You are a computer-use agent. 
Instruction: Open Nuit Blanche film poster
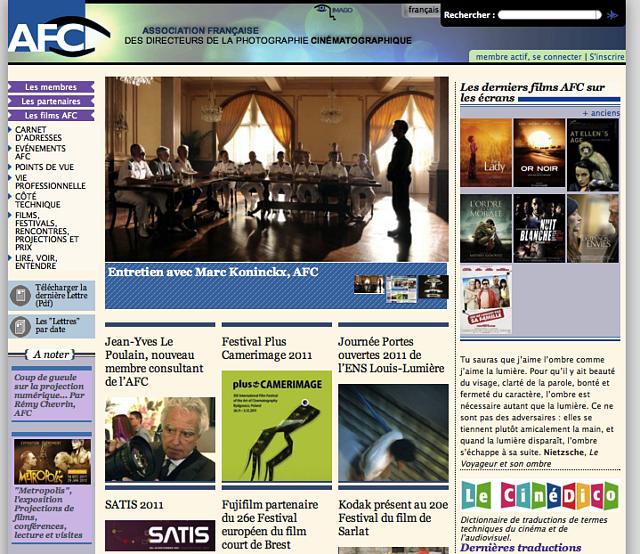(539, 228)
